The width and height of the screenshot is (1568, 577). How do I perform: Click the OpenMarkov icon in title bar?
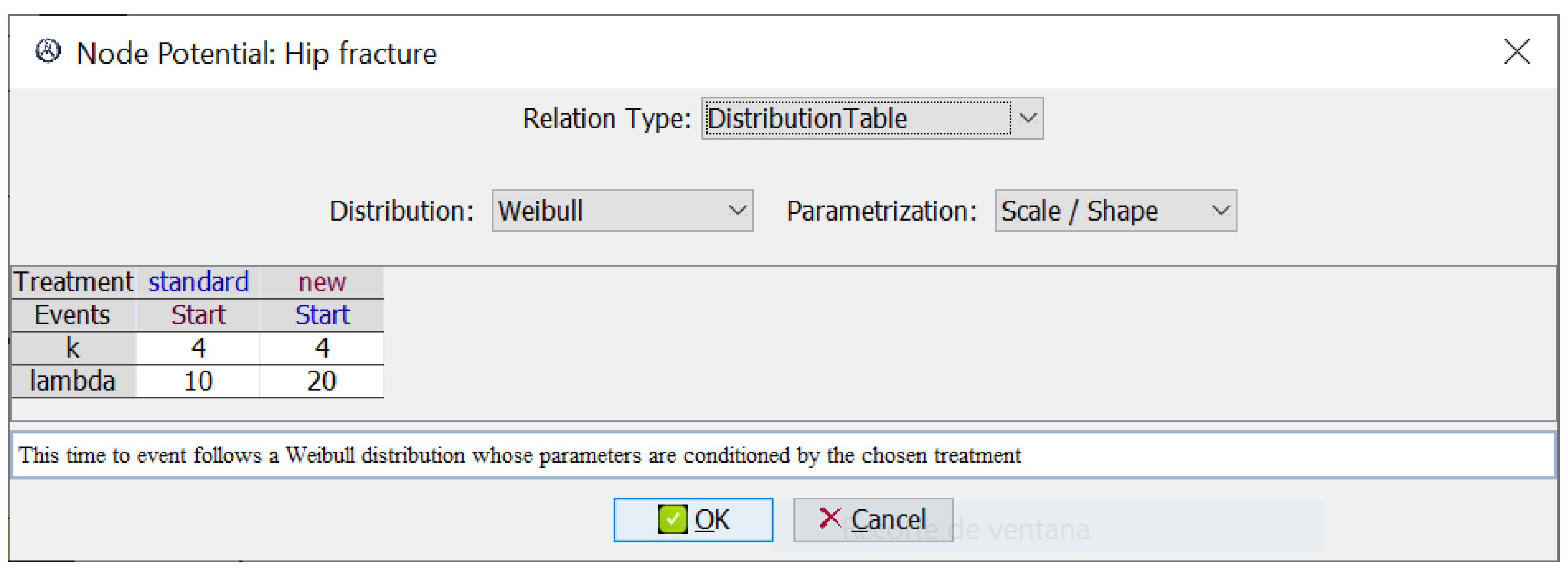coord(47,52)
